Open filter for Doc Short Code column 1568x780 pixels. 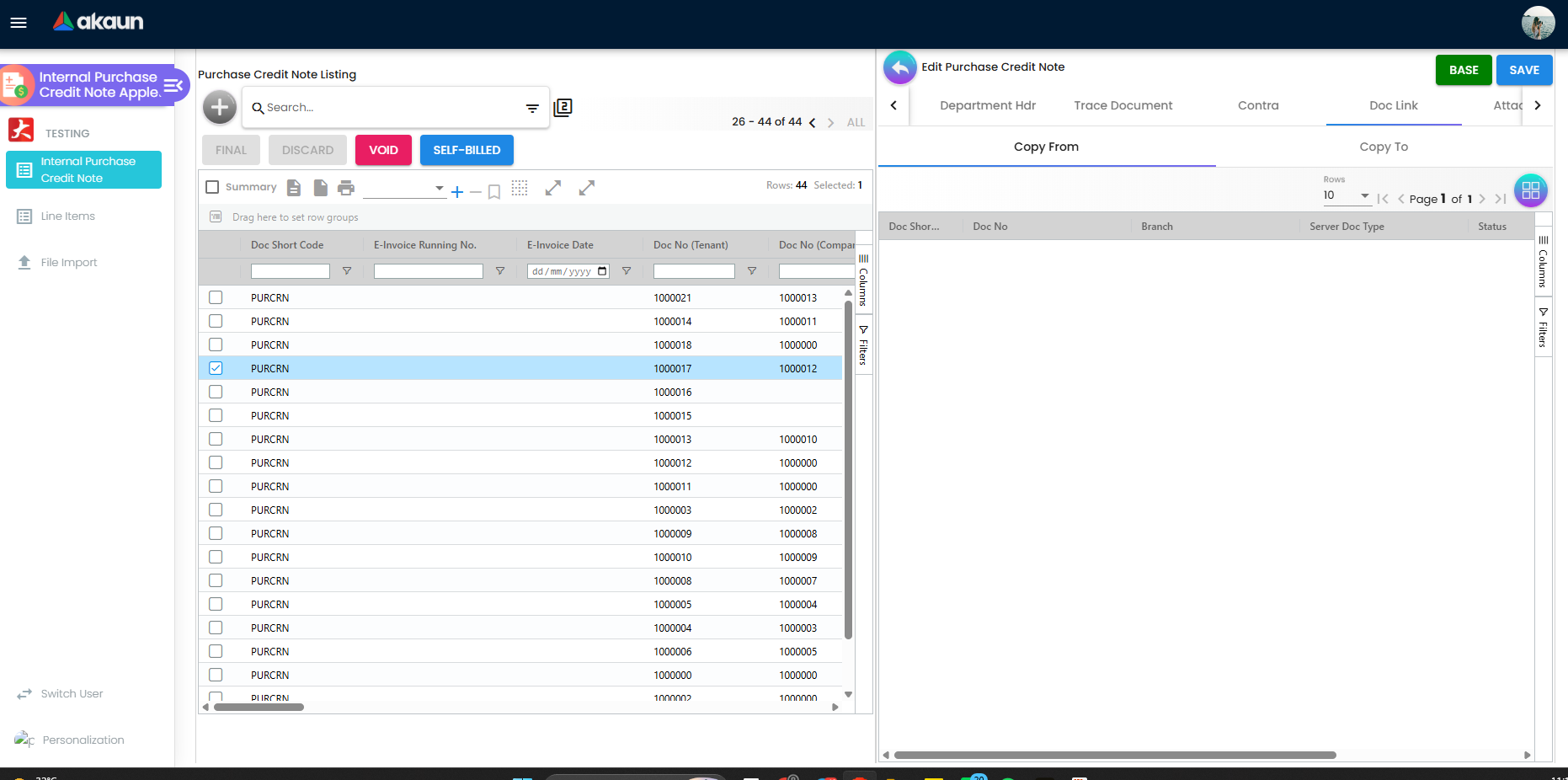point(347,271)
